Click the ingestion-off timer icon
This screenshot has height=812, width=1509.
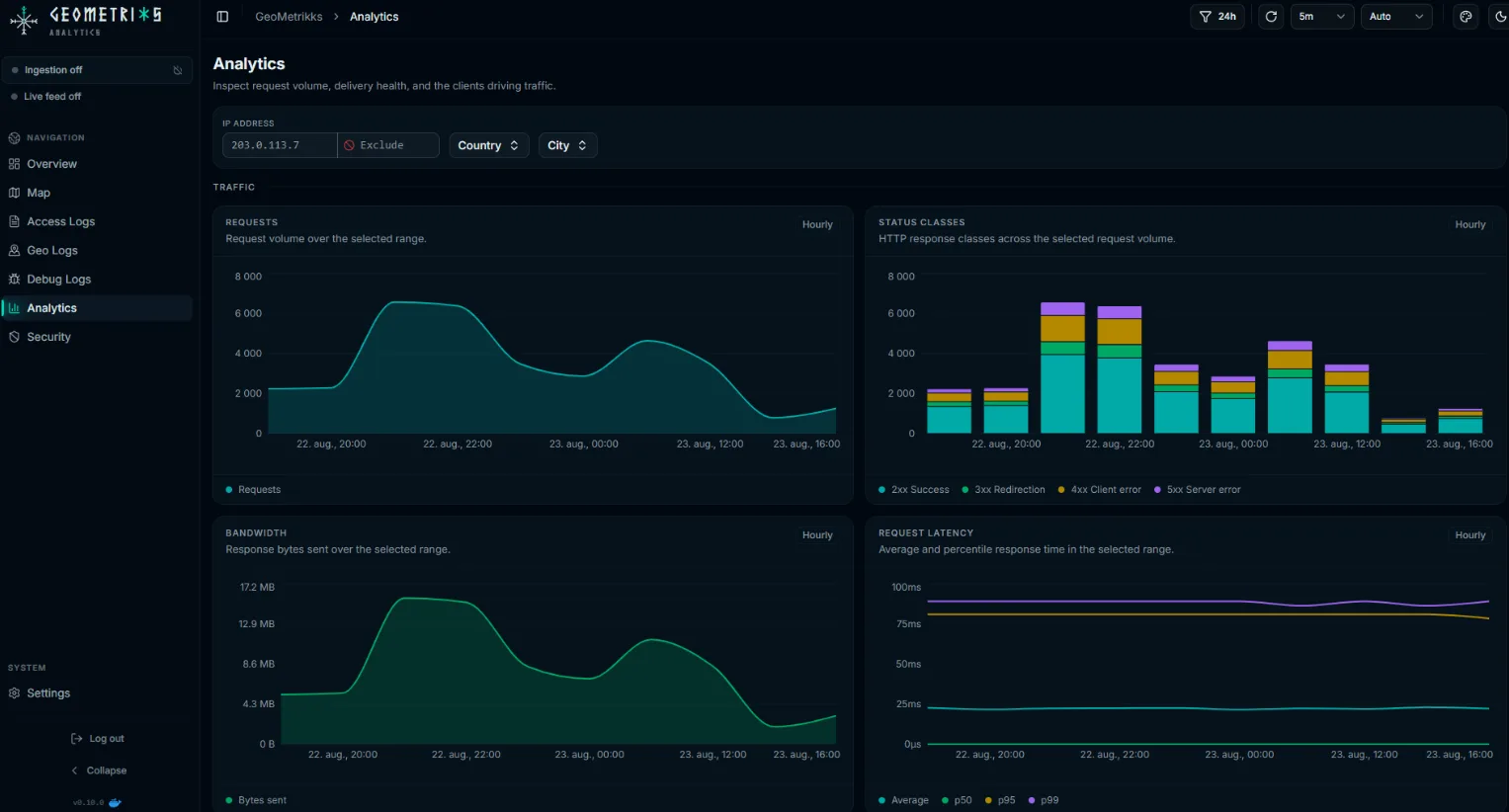click(178, 70)
